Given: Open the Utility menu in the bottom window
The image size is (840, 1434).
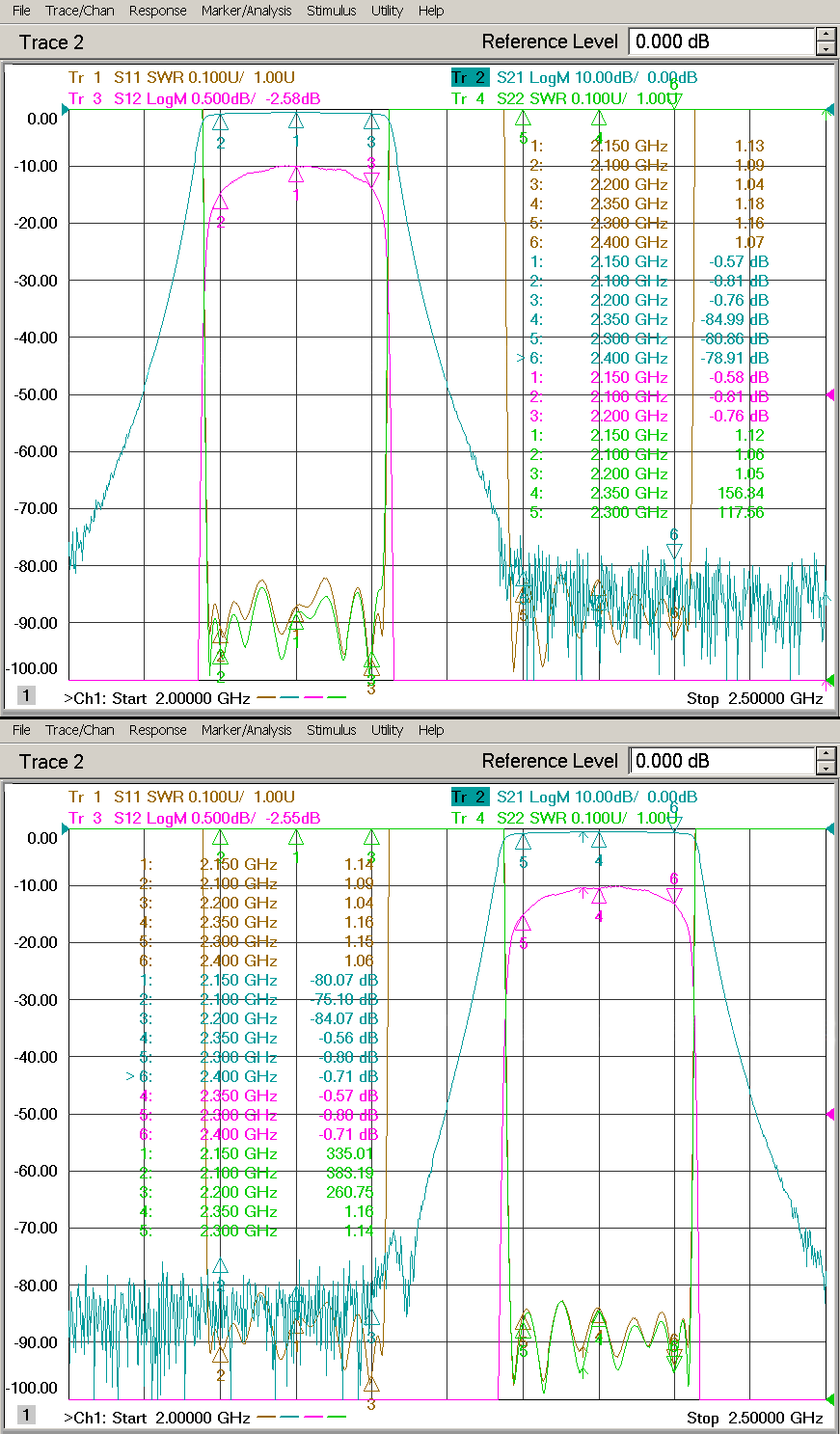Looking at the screenshot, I should tap(387, 730).
